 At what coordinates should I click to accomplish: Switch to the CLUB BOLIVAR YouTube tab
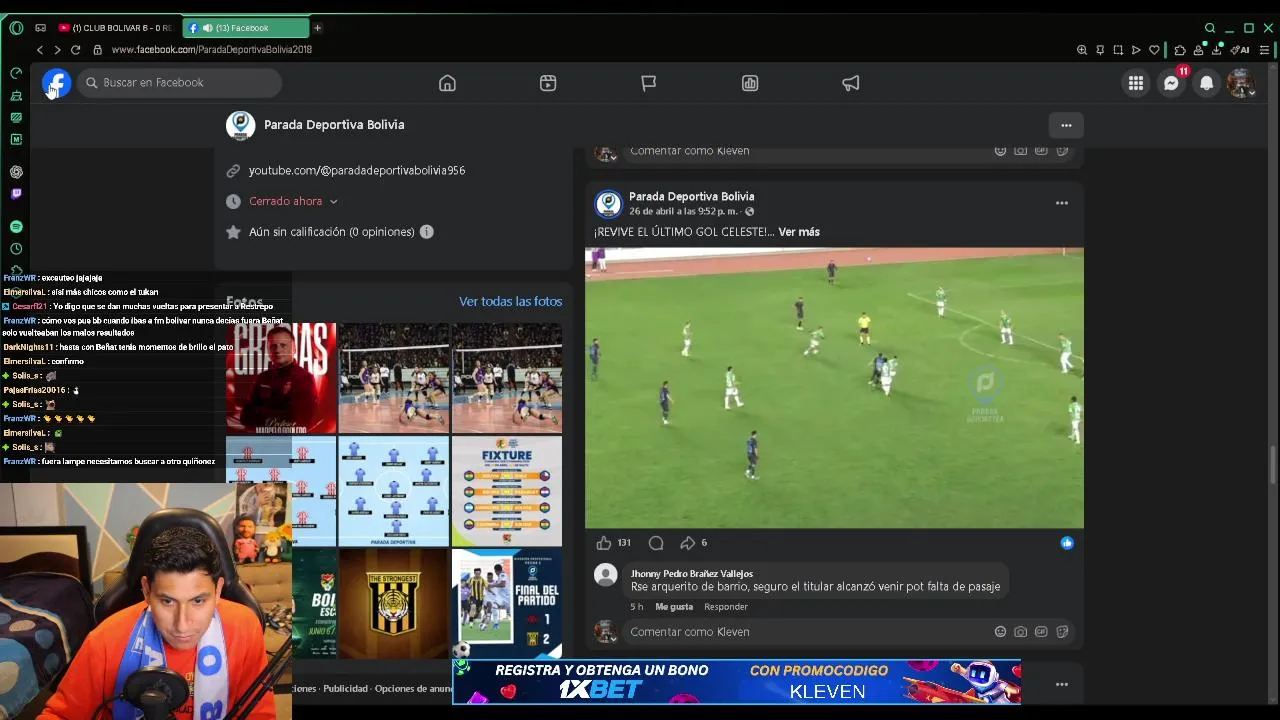click(x=114, y=28)
